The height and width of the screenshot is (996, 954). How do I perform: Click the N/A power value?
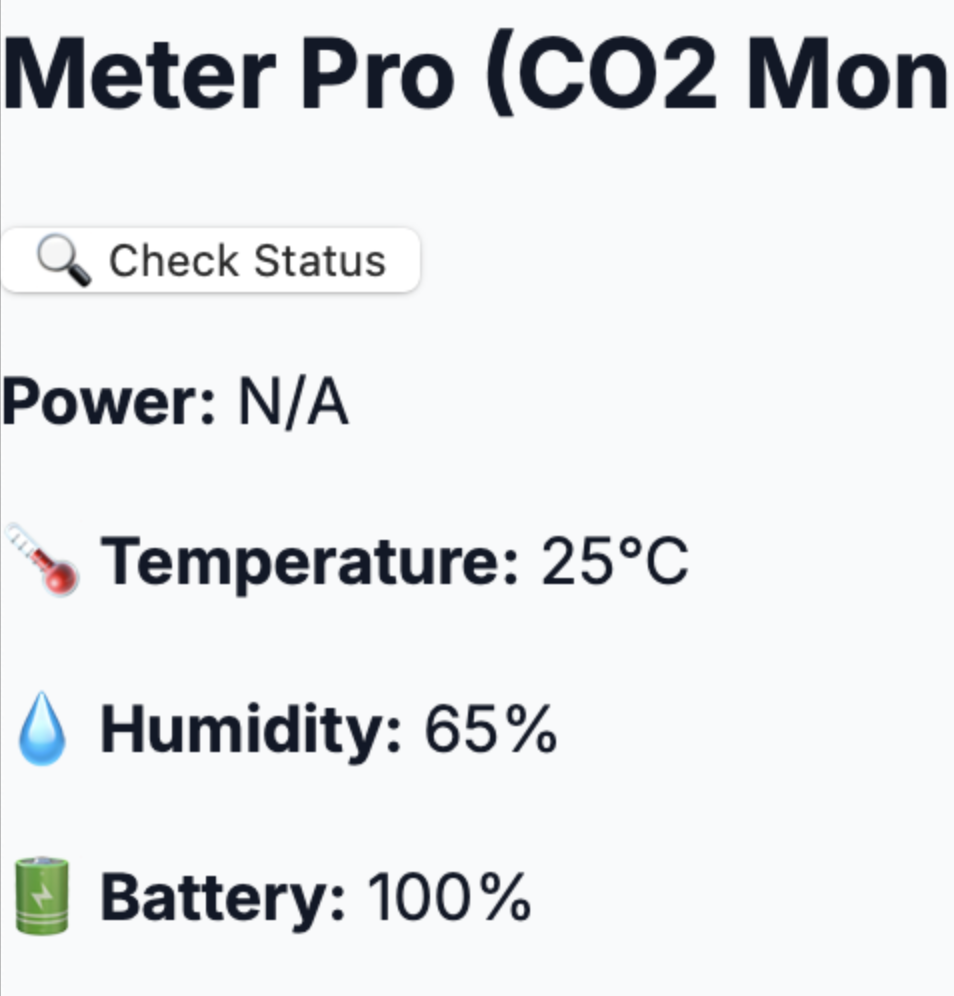[293, 403]
